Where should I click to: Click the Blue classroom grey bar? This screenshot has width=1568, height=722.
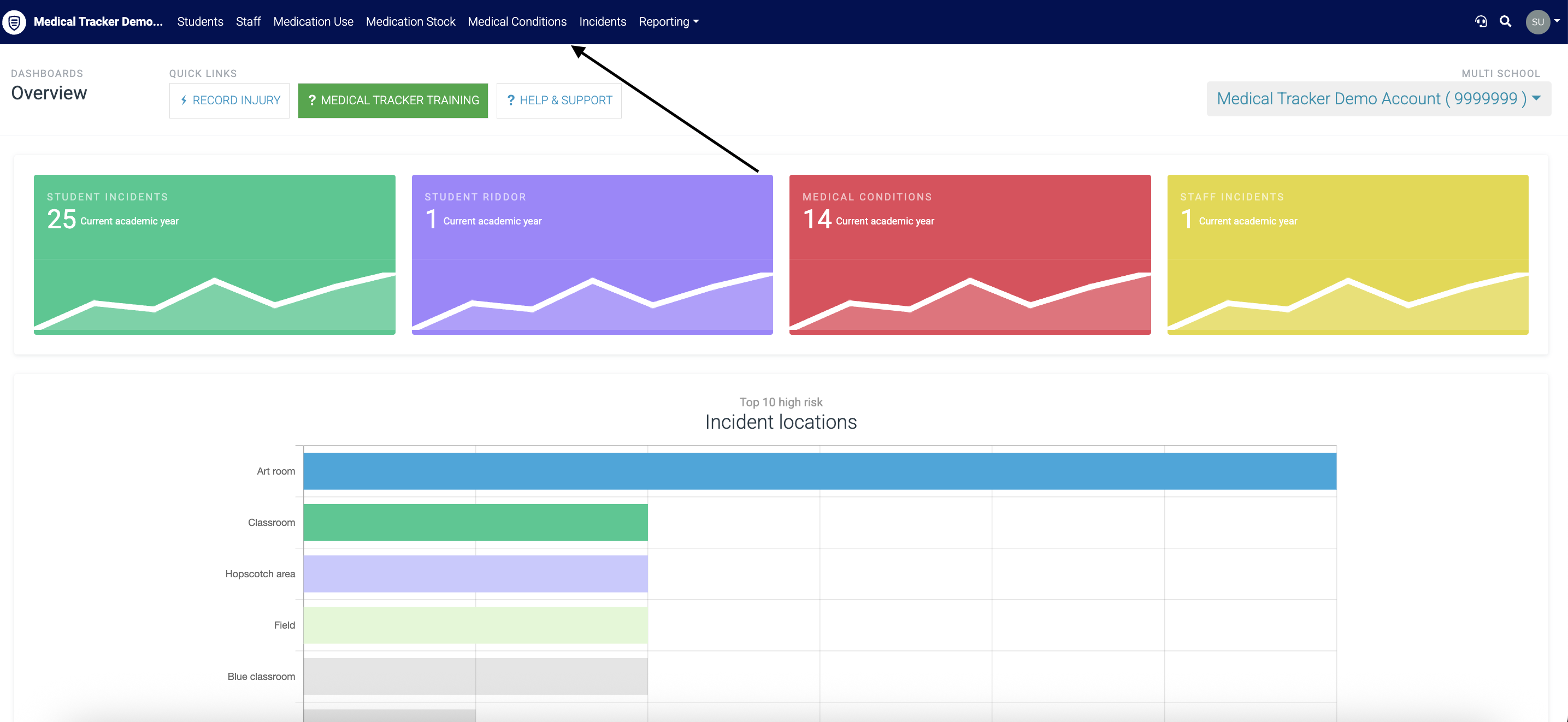pyautogui.click(x=475, y=676)
